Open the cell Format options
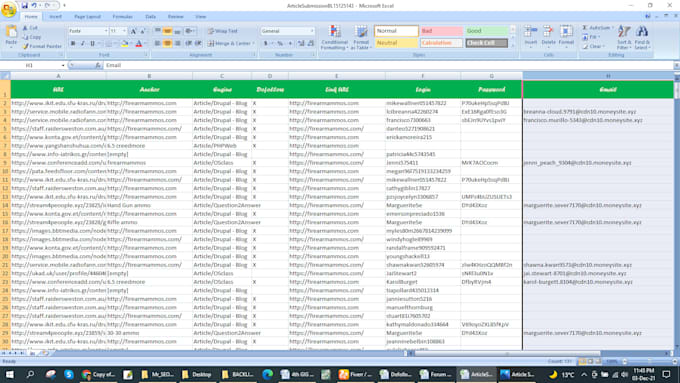This screenshot has height=383, width=680. tap(566, 36)
